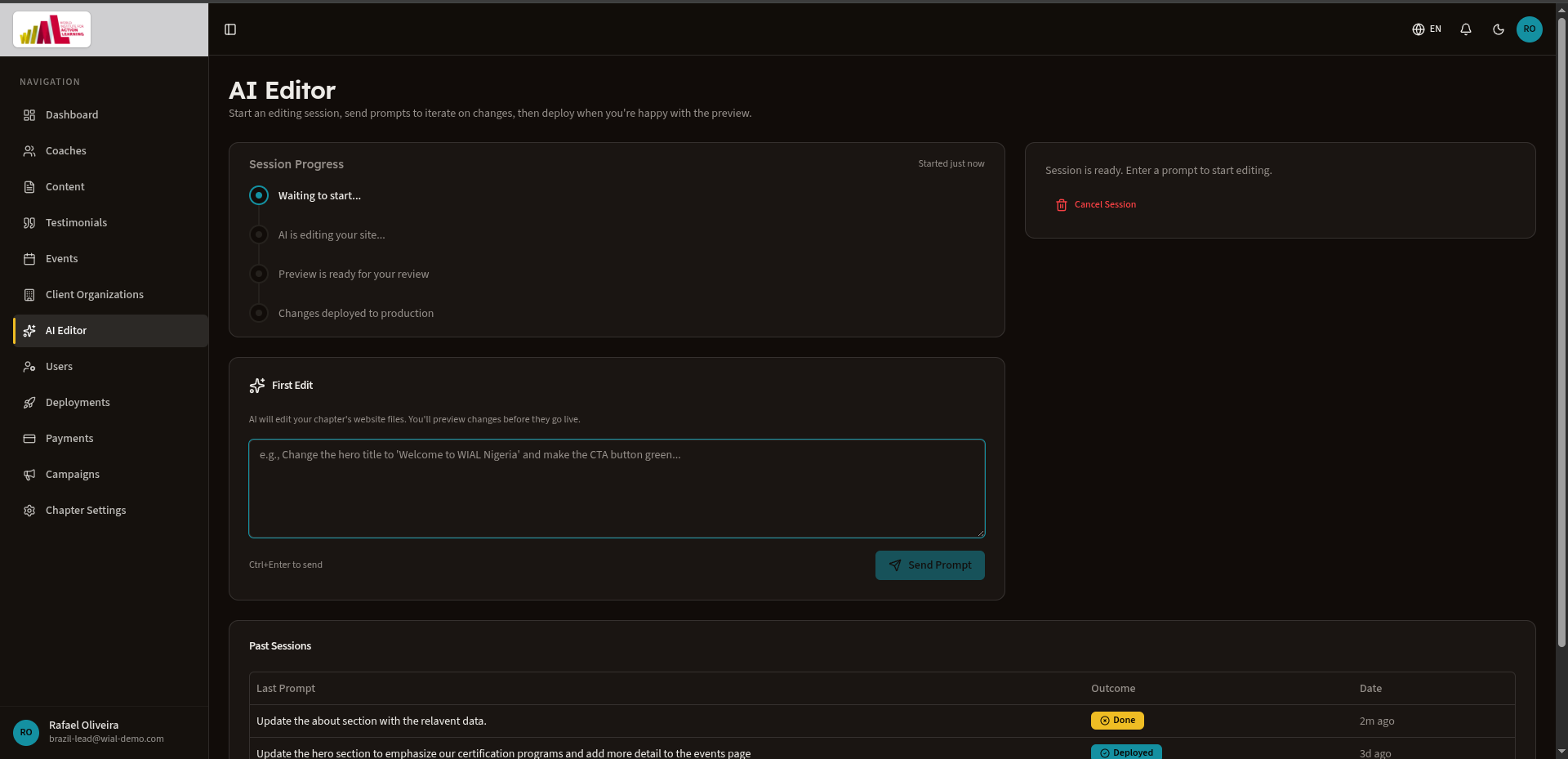
Task: Click the Dashboard grid icon
Action: pos(29,115)
